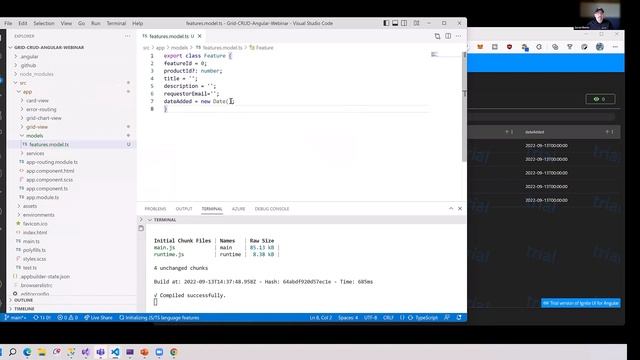Toggle panel layout icon in title bar
640x360 pixels.
(395, 23)
